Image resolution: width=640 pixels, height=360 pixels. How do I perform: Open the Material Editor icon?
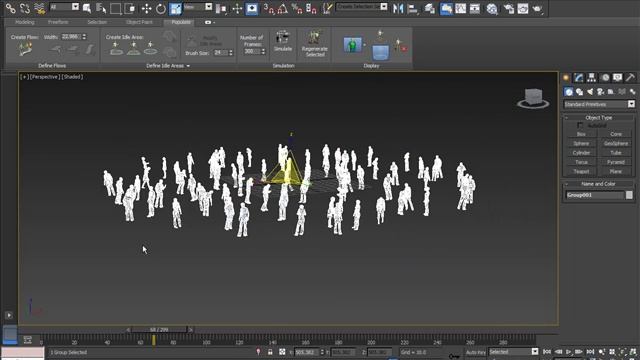(x=492, y=8)
